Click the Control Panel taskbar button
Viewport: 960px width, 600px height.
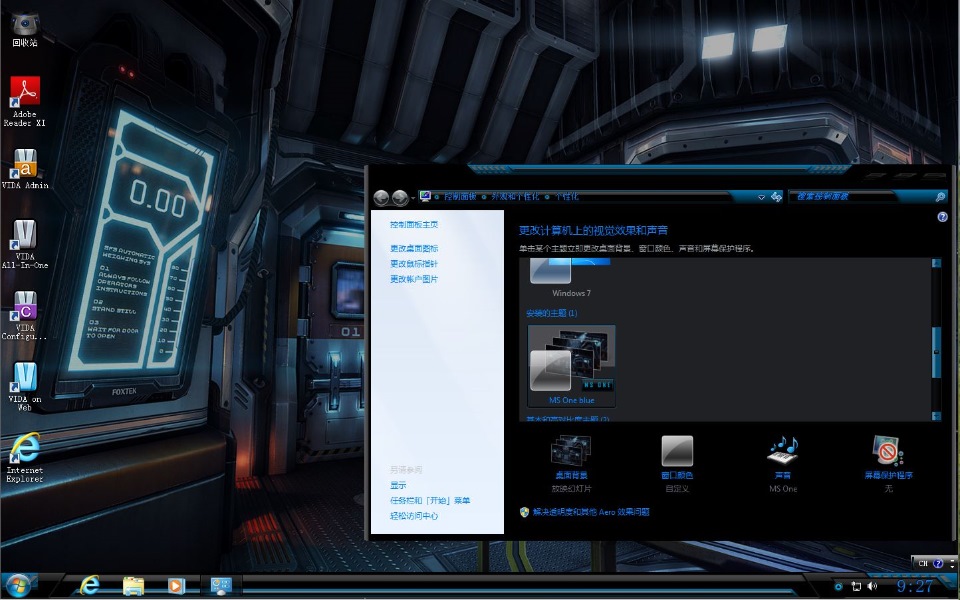click(x=221, y=586)
